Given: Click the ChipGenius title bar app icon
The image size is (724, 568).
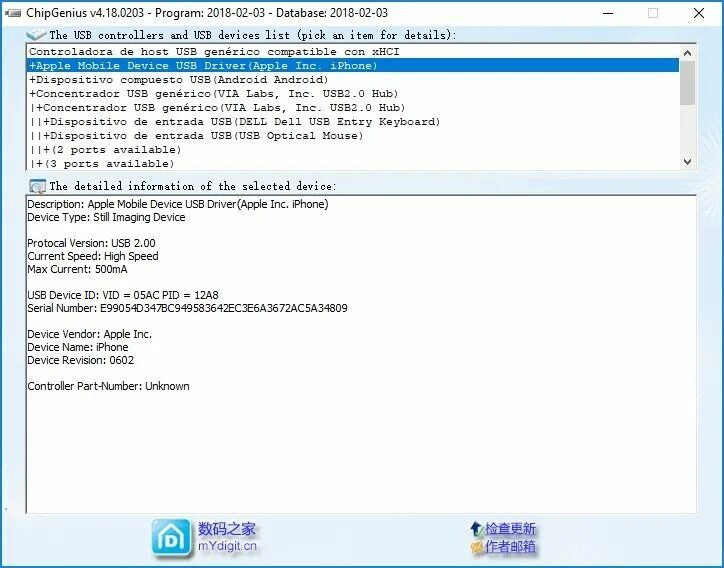Looking at the screenshot, I should coord(13,13).
